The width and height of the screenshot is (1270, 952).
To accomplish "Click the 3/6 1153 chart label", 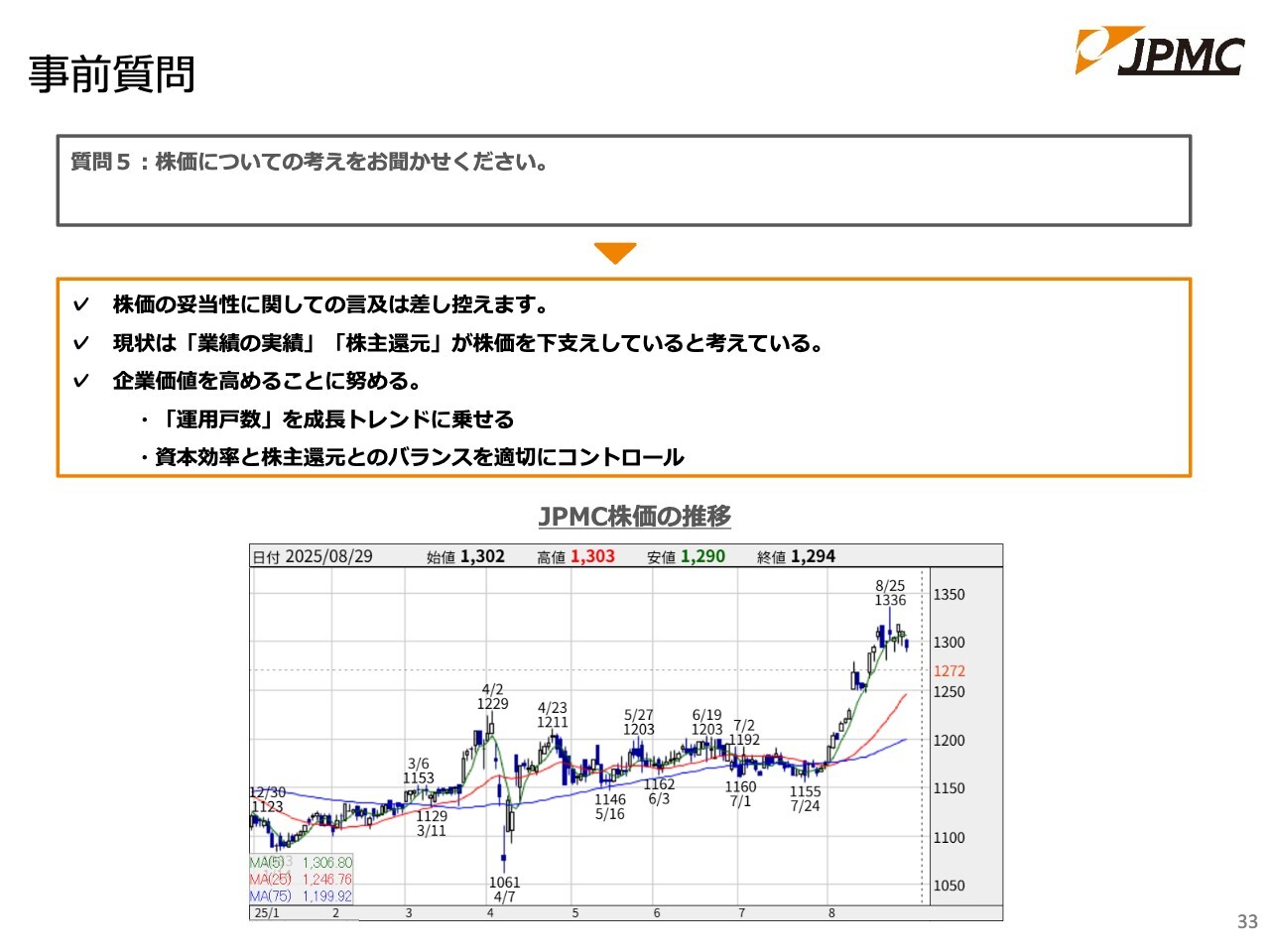I will pyautogui.click(x=419, y=771).
